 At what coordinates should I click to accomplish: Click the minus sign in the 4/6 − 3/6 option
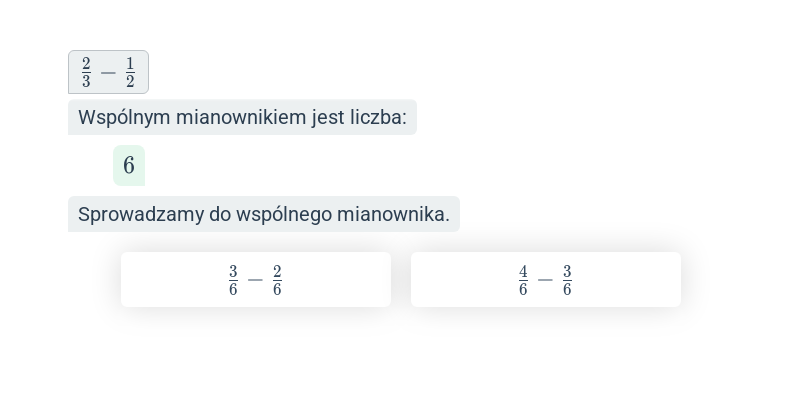[x=545, y=280]
